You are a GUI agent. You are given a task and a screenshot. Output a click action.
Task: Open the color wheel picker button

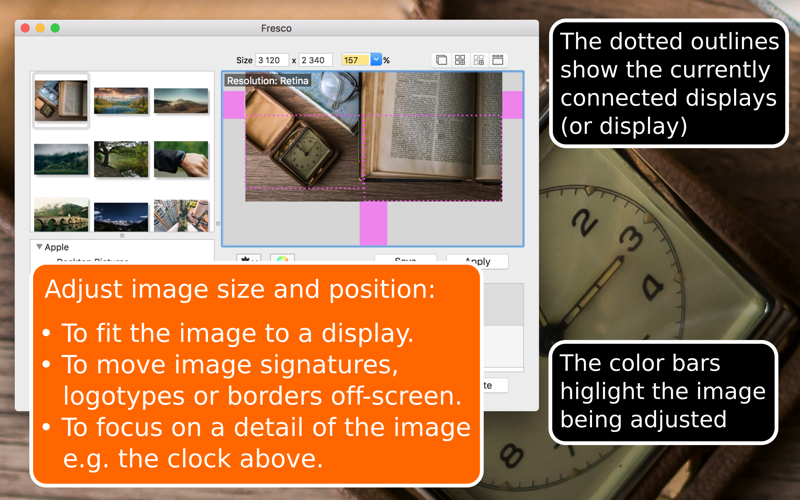click(282, 259)
